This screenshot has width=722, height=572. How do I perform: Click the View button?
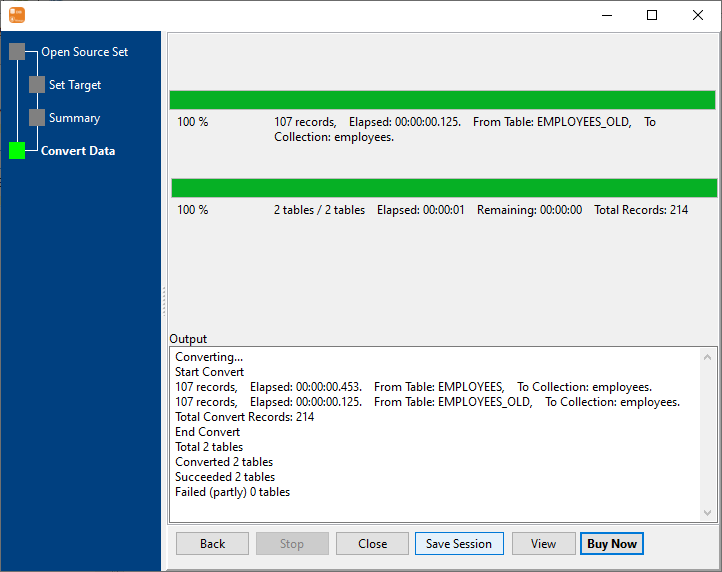pos(543,544)
